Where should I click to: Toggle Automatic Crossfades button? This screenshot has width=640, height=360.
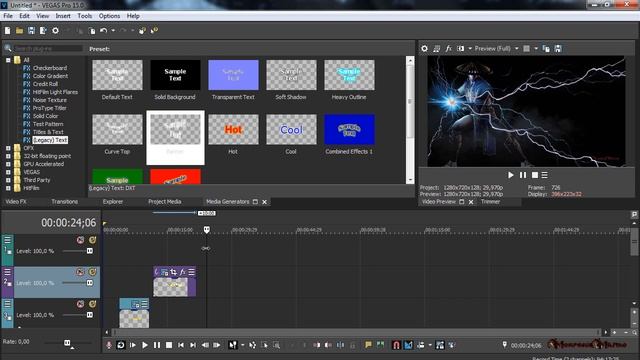tap(408, 345)
